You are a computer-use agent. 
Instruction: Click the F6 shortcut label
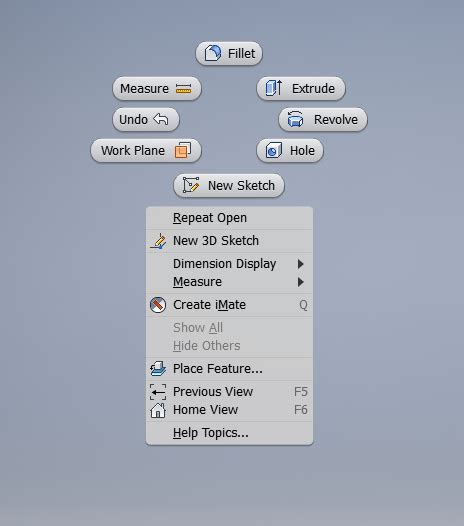pyautogui.click(x=301, y=410)
